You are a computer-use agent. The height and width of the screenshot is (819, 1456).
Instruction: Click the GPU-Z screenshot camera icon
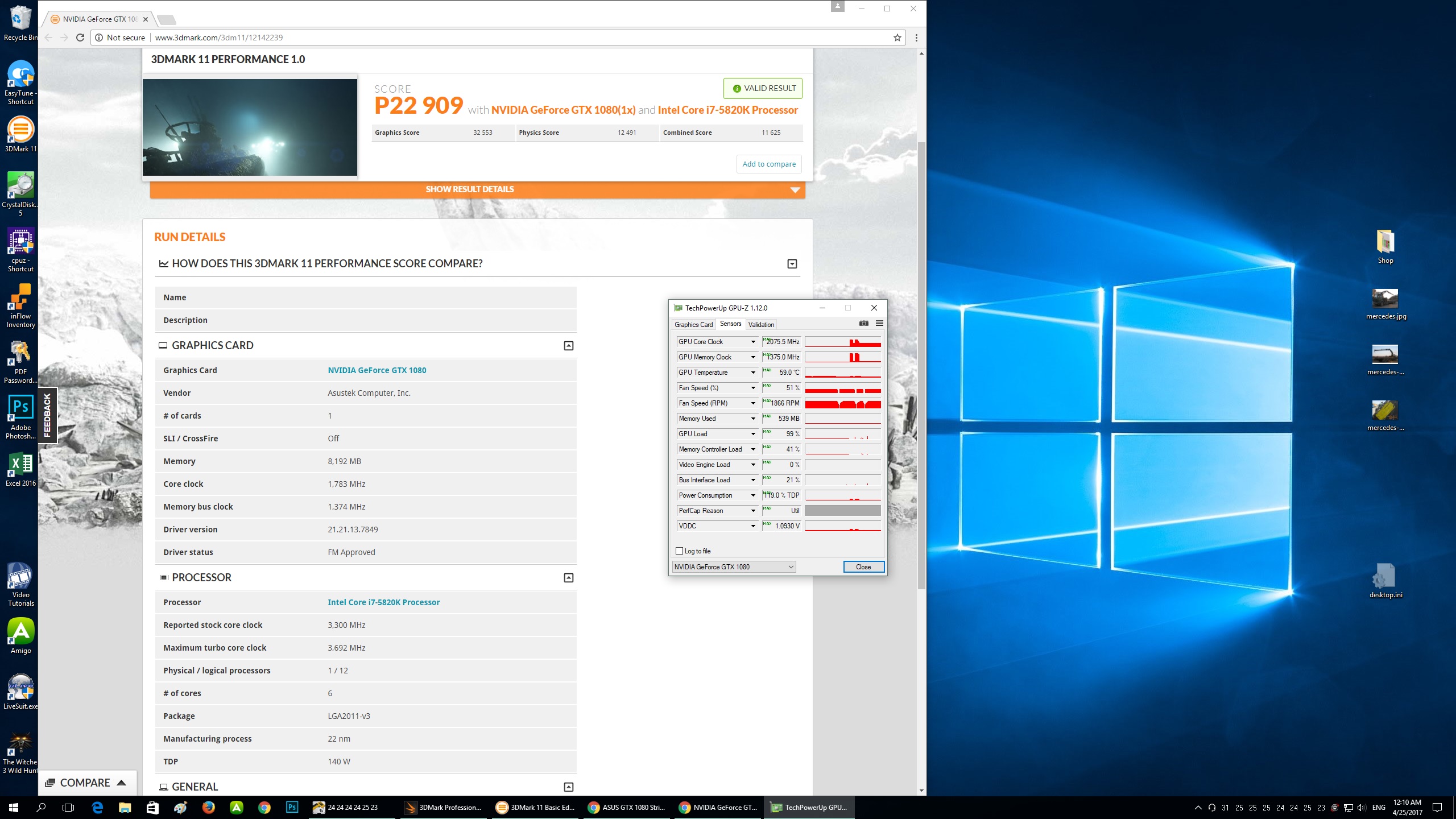click(863, 324)
